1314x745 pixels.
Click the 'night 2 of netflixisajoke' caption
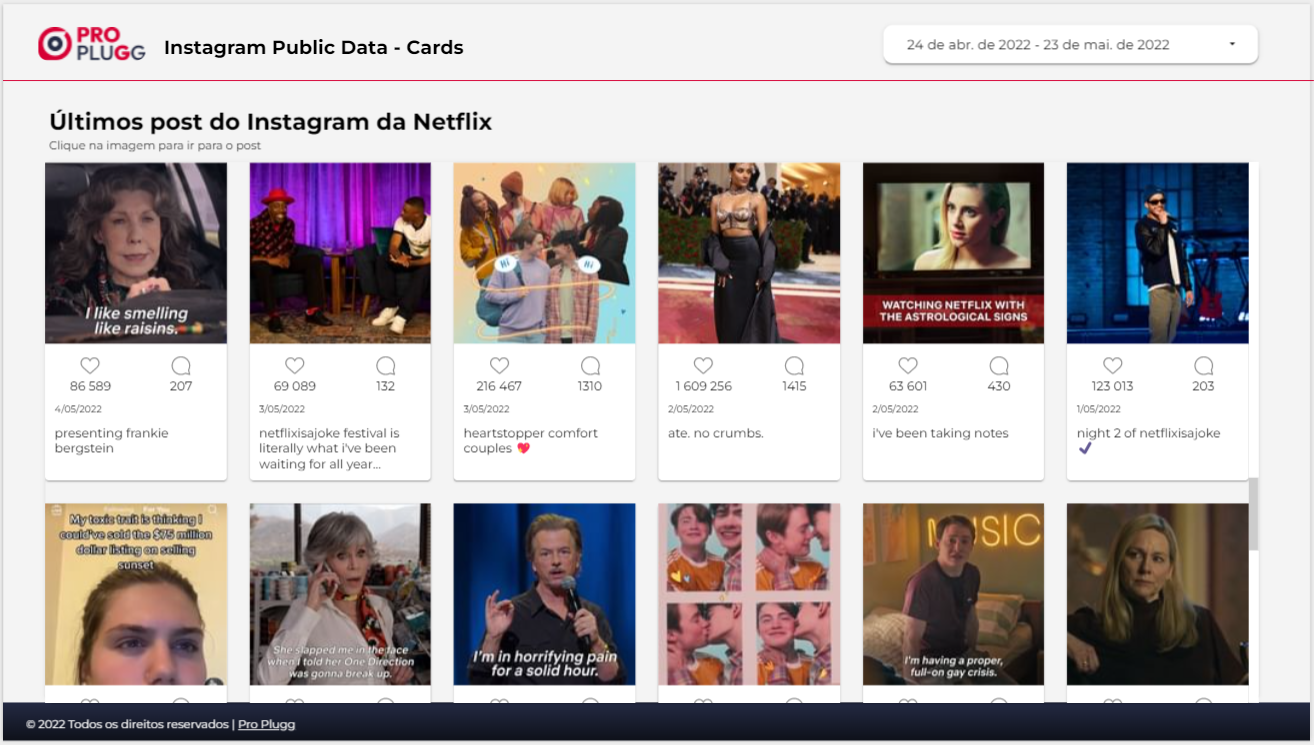1148,440
